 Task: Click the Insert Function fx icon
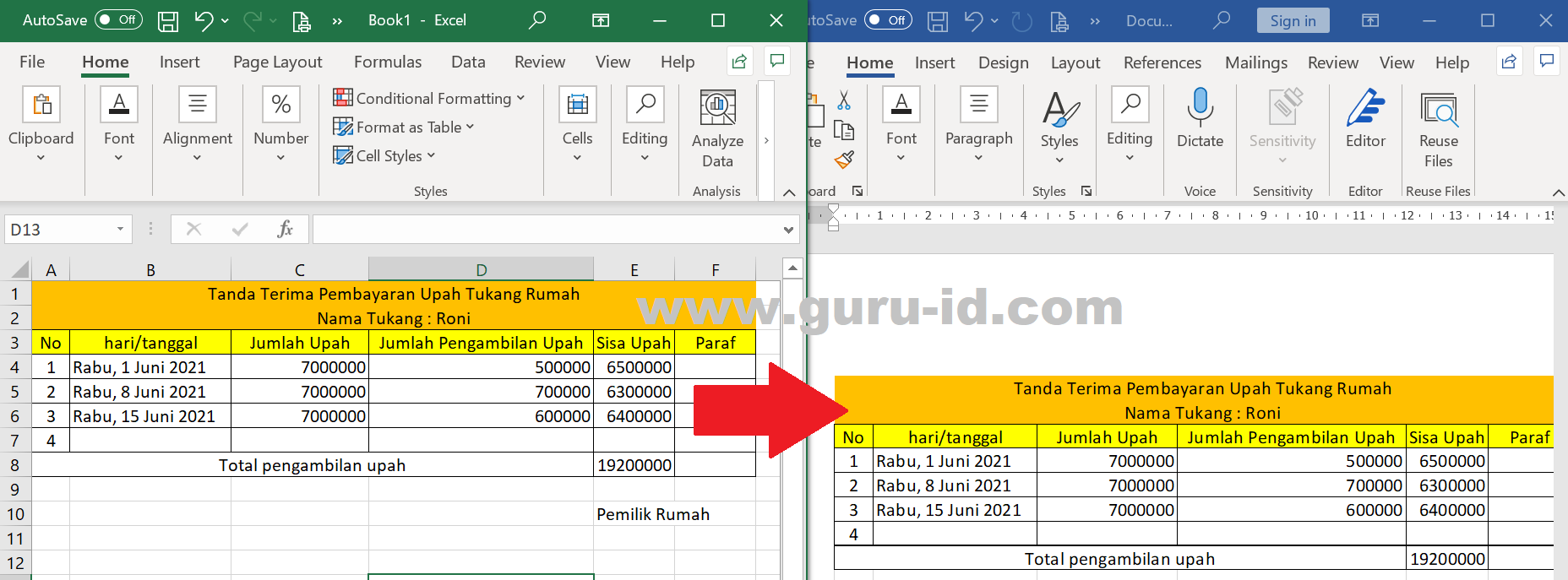coord(286,229)
